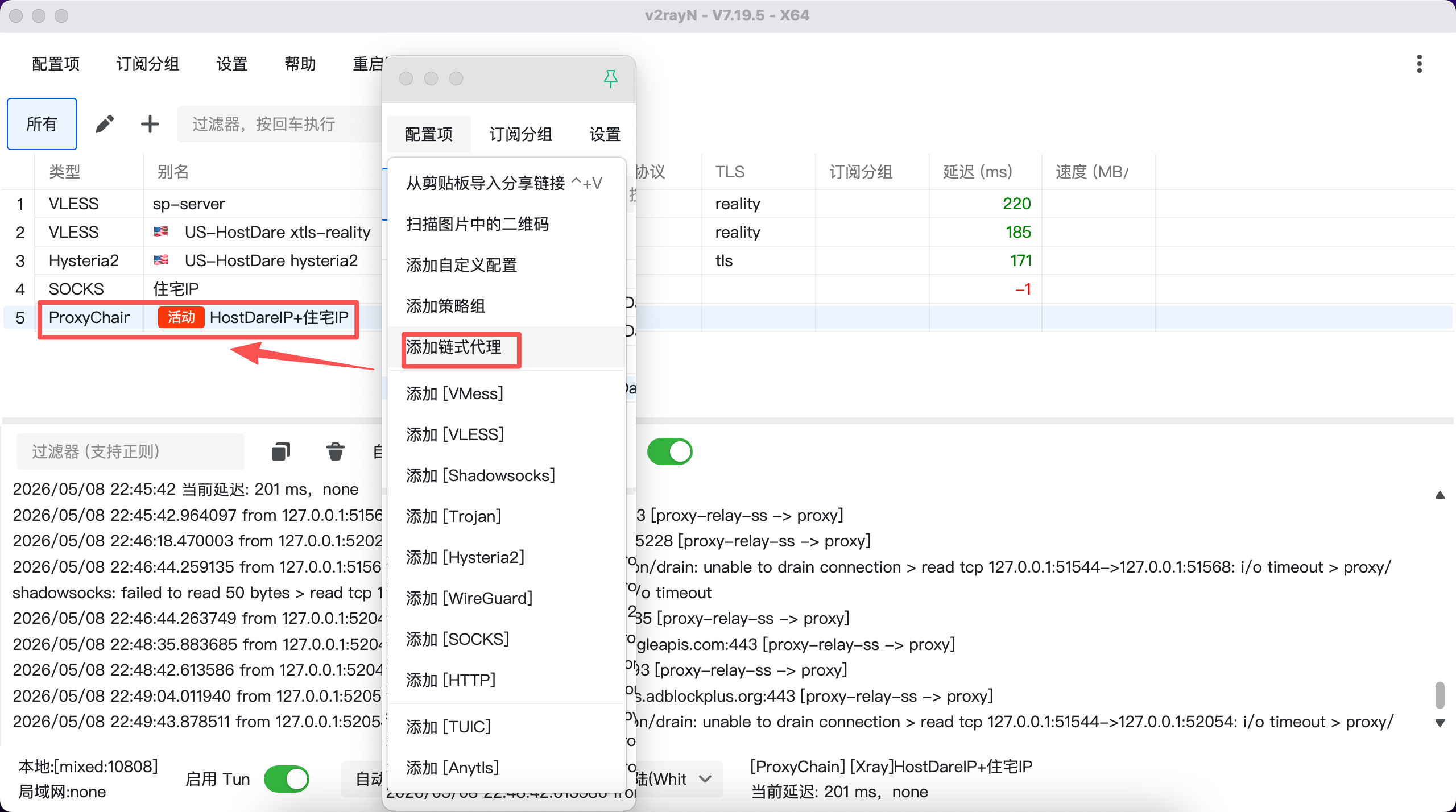
Task: Sort by 别名 column header
Action: coord(263,172)
